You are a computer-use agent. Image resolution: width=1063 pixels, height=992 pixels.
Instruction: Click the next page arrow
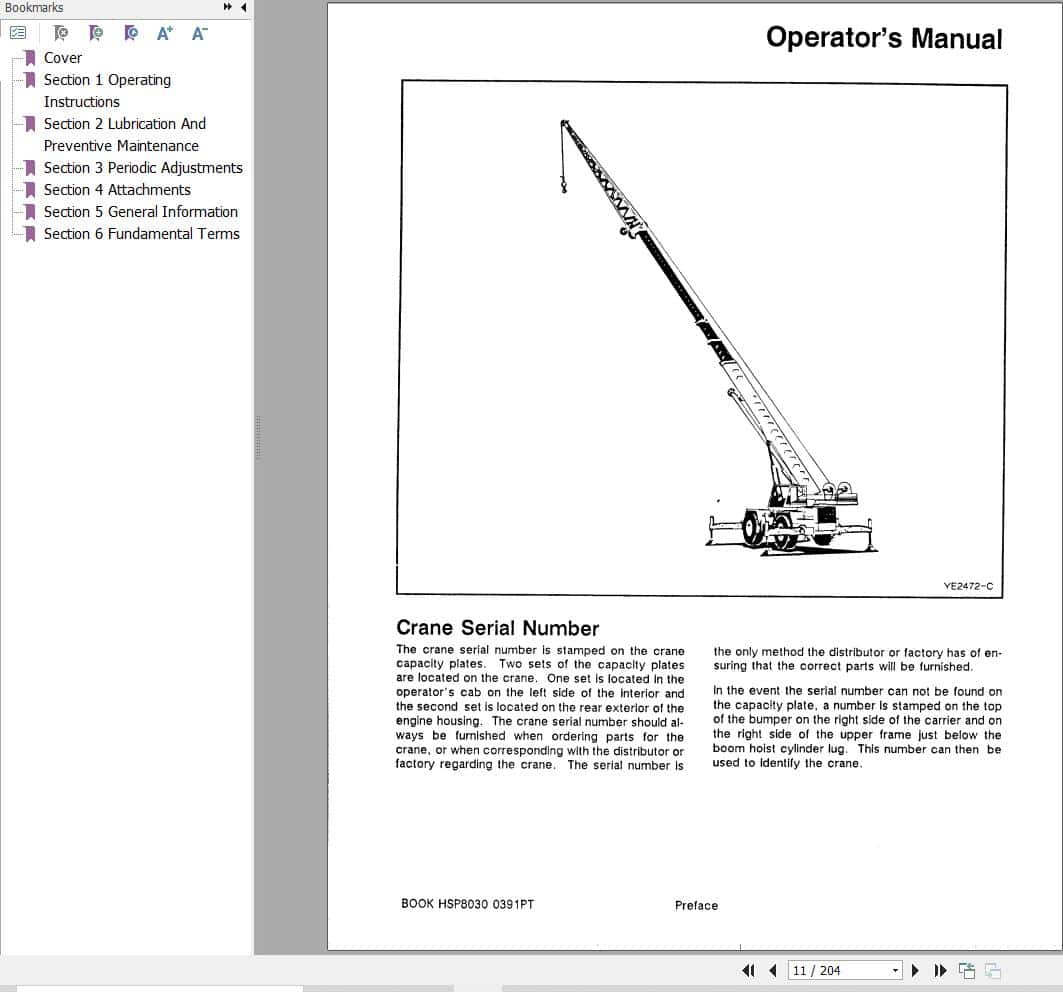pyautogui.click(x=915, y=970)
